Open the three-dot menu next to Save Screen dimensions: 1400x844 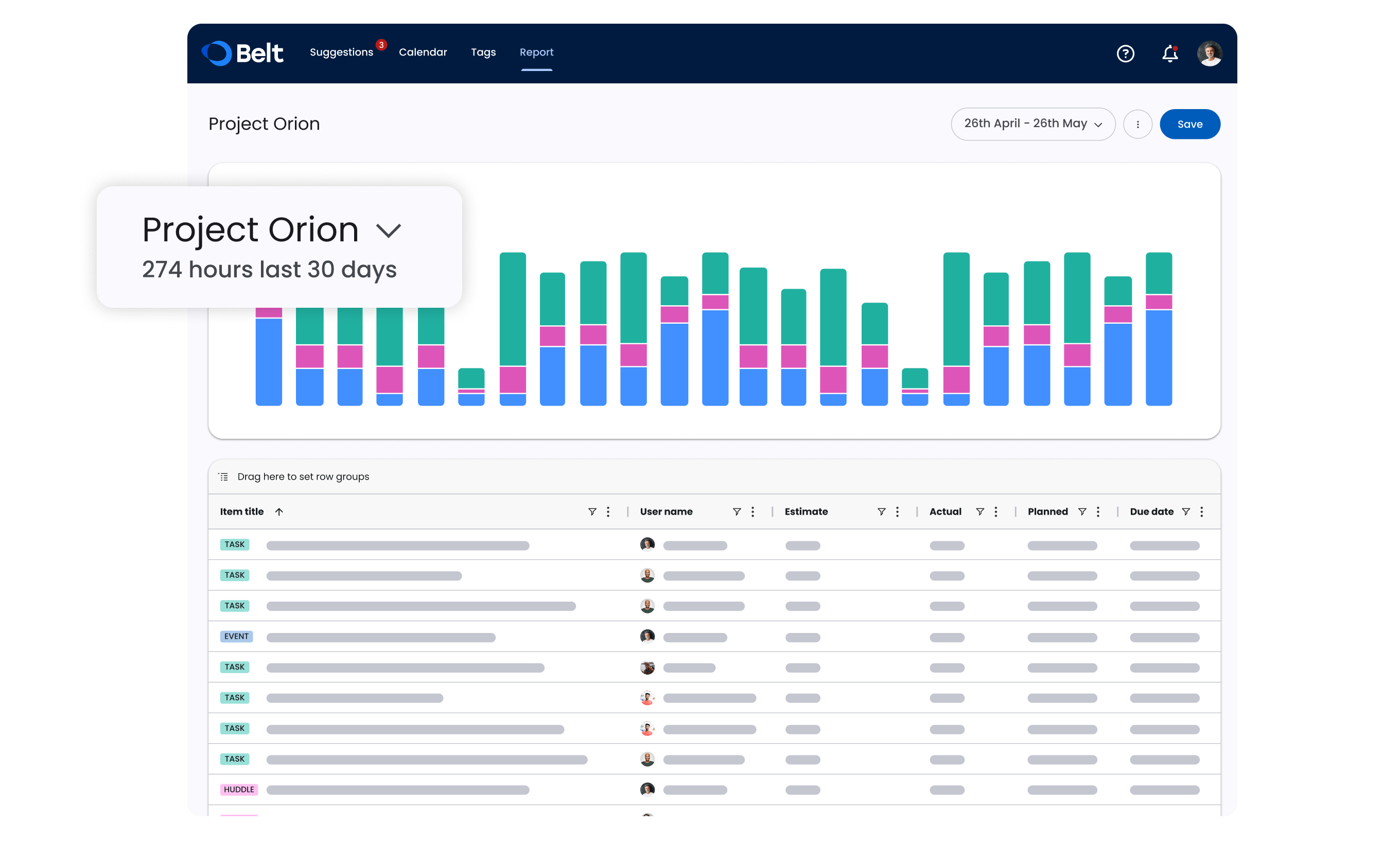click(1137, 125)
